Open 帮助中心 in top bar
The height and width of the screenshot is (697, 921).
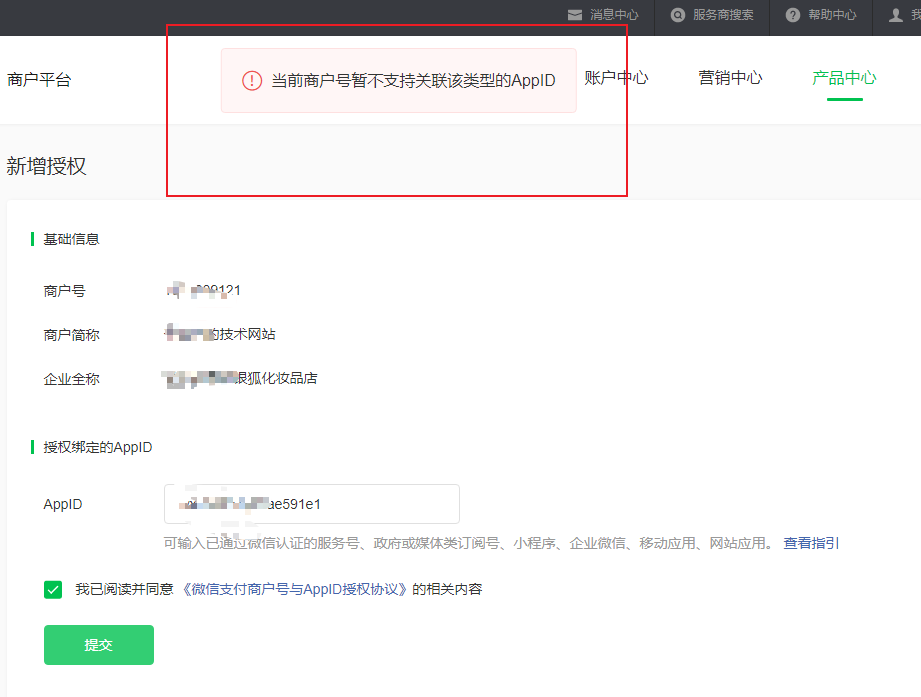(x=832, y=15)
